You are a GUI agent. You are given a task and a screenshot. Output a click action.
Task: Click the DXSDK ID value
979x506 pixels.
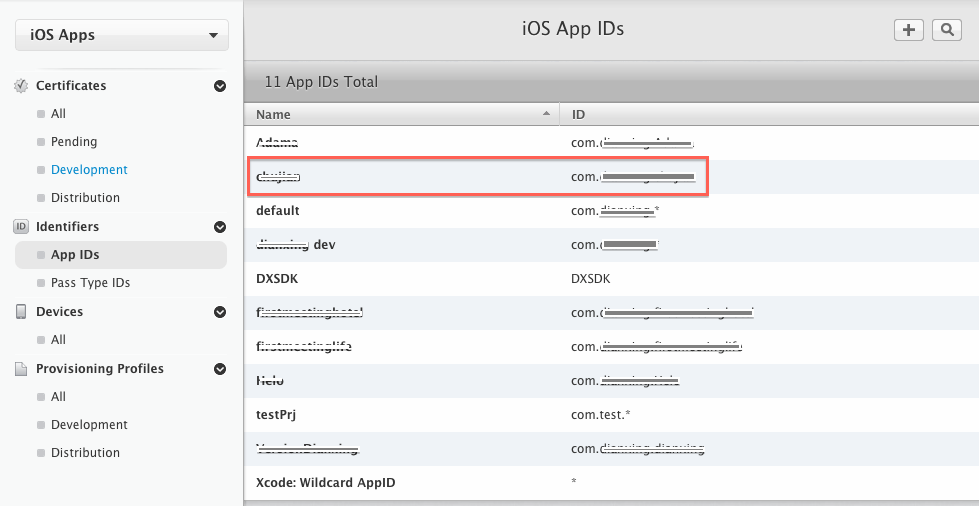point(591,279)
